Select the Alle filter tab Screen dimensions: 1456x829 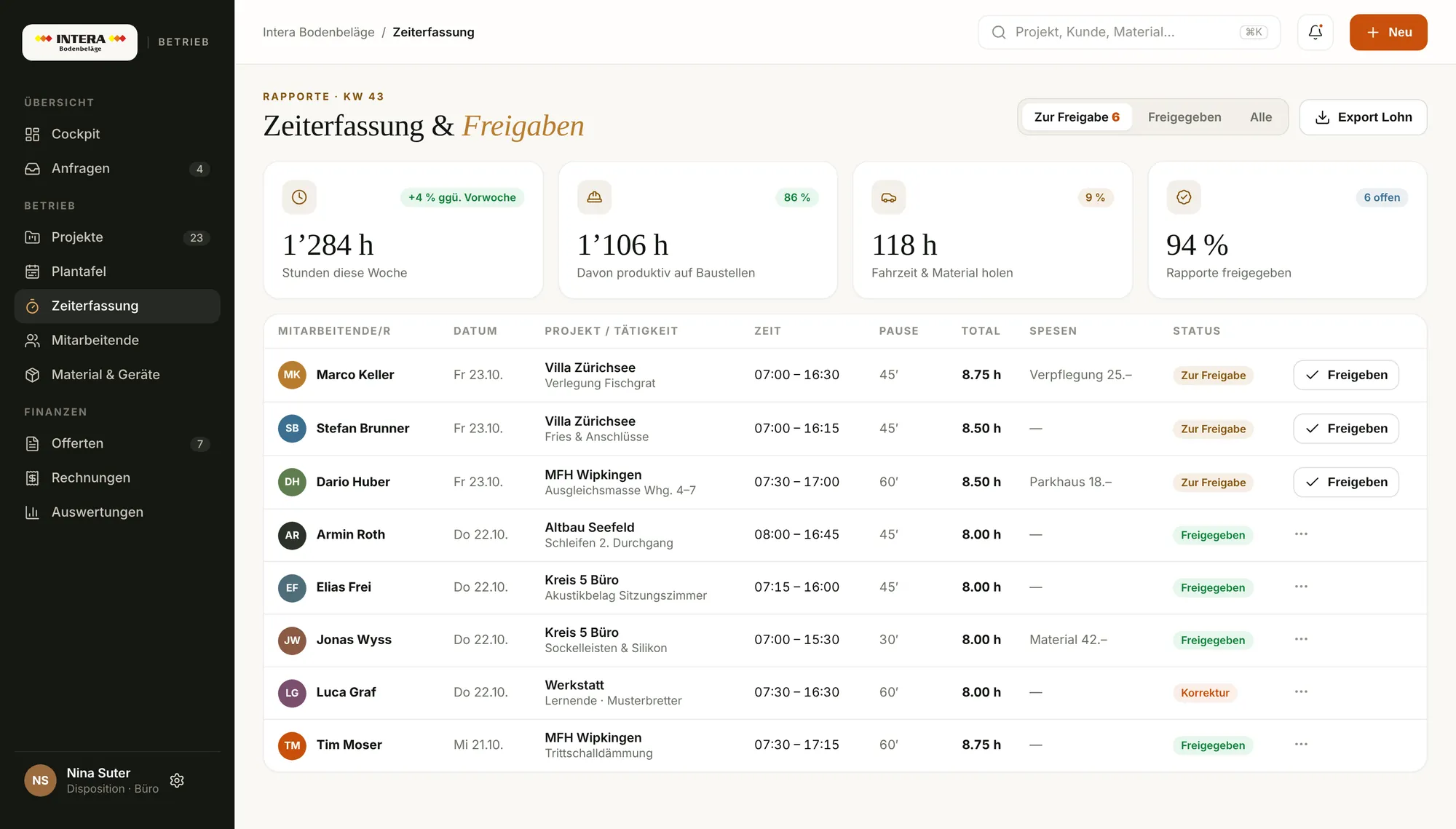1261,117
